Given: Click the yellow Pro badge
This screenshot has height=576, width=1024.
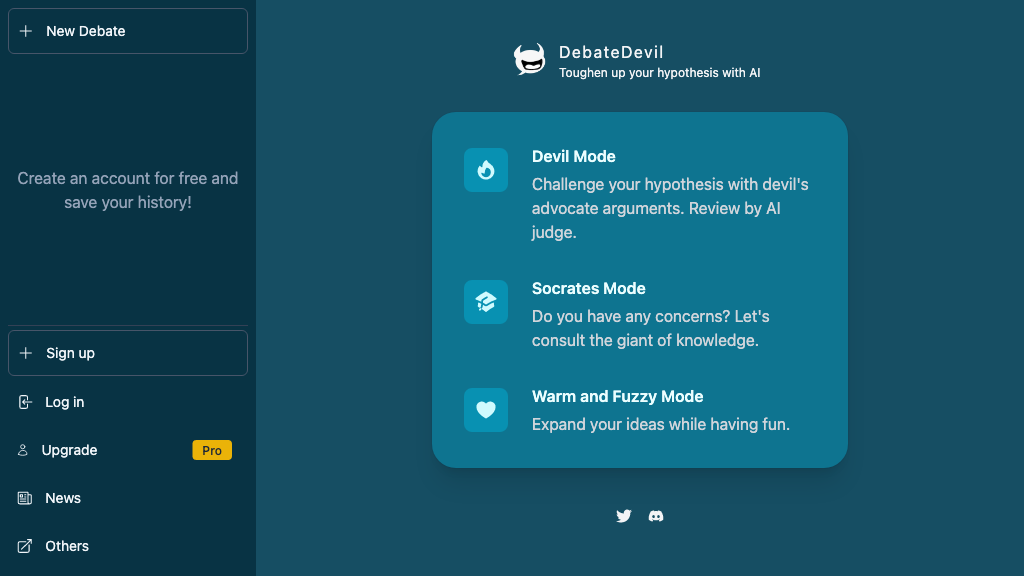Looking at the screenshot, I should point(212,450).
